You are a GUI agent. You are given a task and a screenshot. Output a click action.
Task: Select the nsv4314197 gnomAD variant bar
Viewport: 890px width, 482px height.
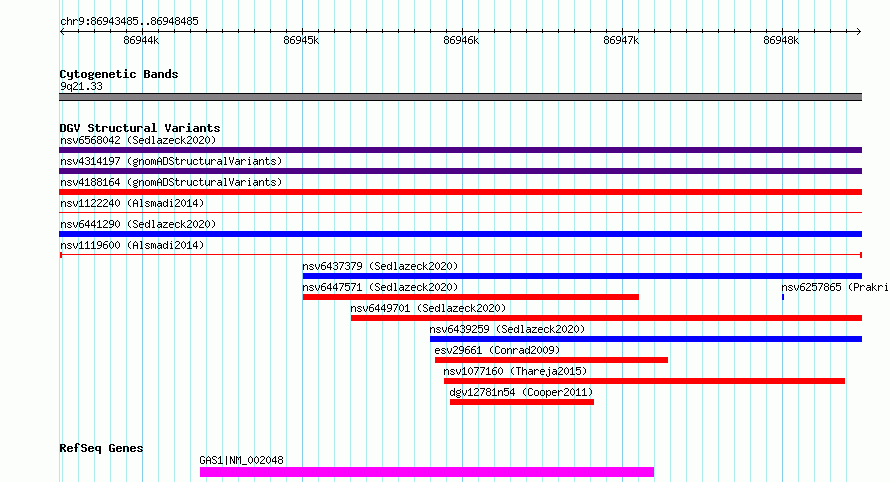460,171
